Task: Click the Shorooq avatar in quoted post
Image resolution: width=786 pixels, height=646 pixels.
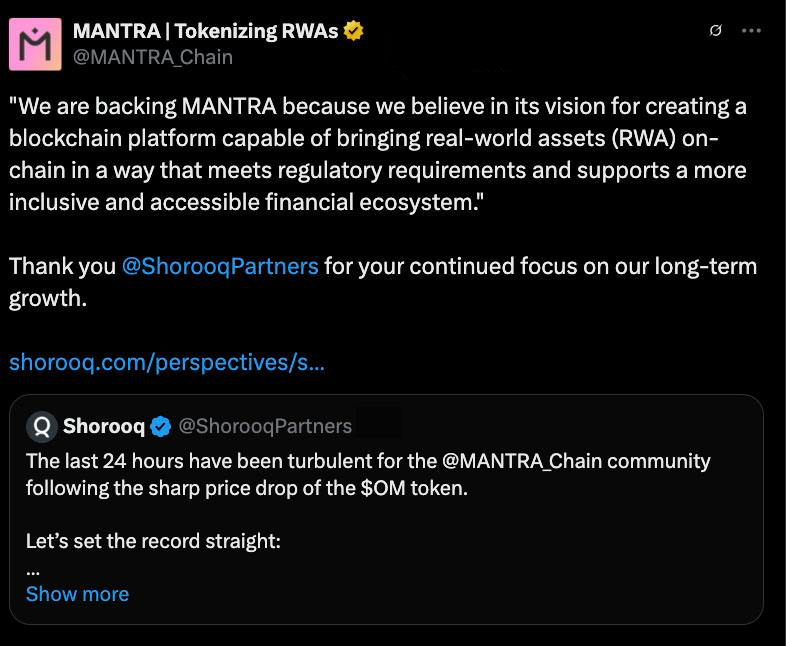Action: point(42,427)
